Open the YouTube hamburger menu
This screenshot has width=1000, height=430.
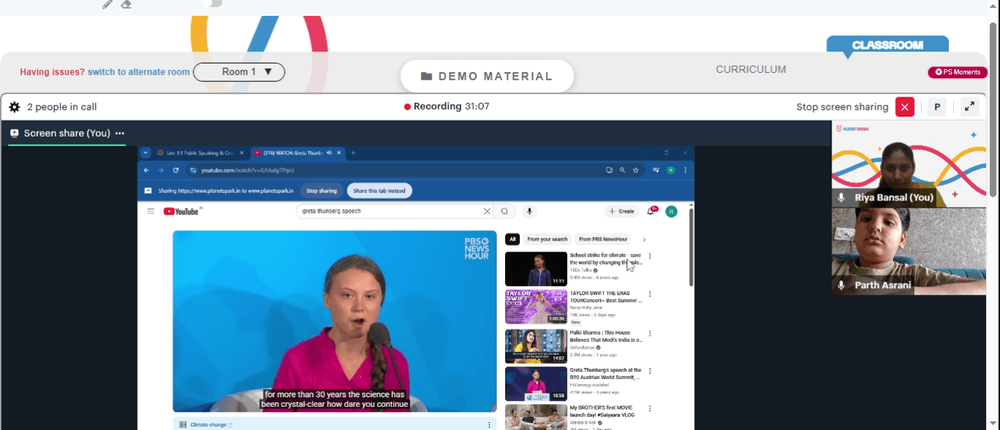(x=151, y=211)
